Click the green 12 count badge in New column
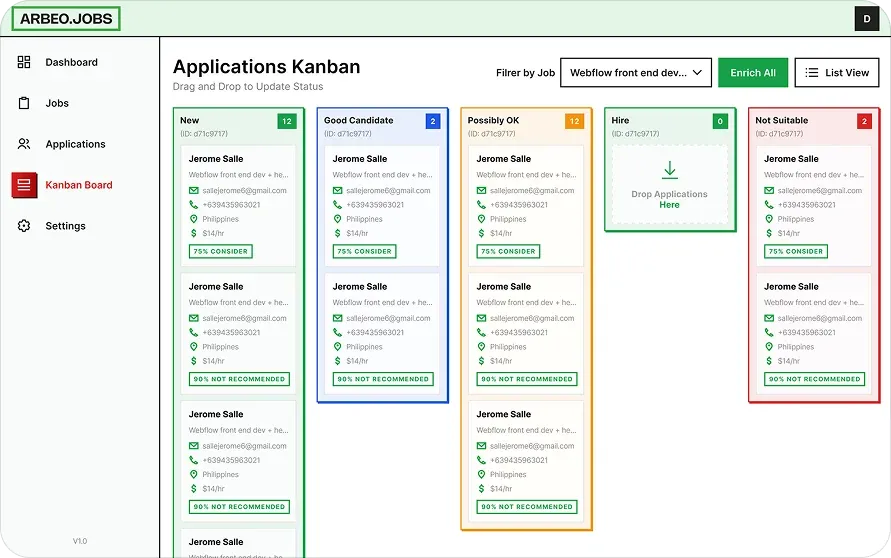891x558 pixels. click(287, 121)
